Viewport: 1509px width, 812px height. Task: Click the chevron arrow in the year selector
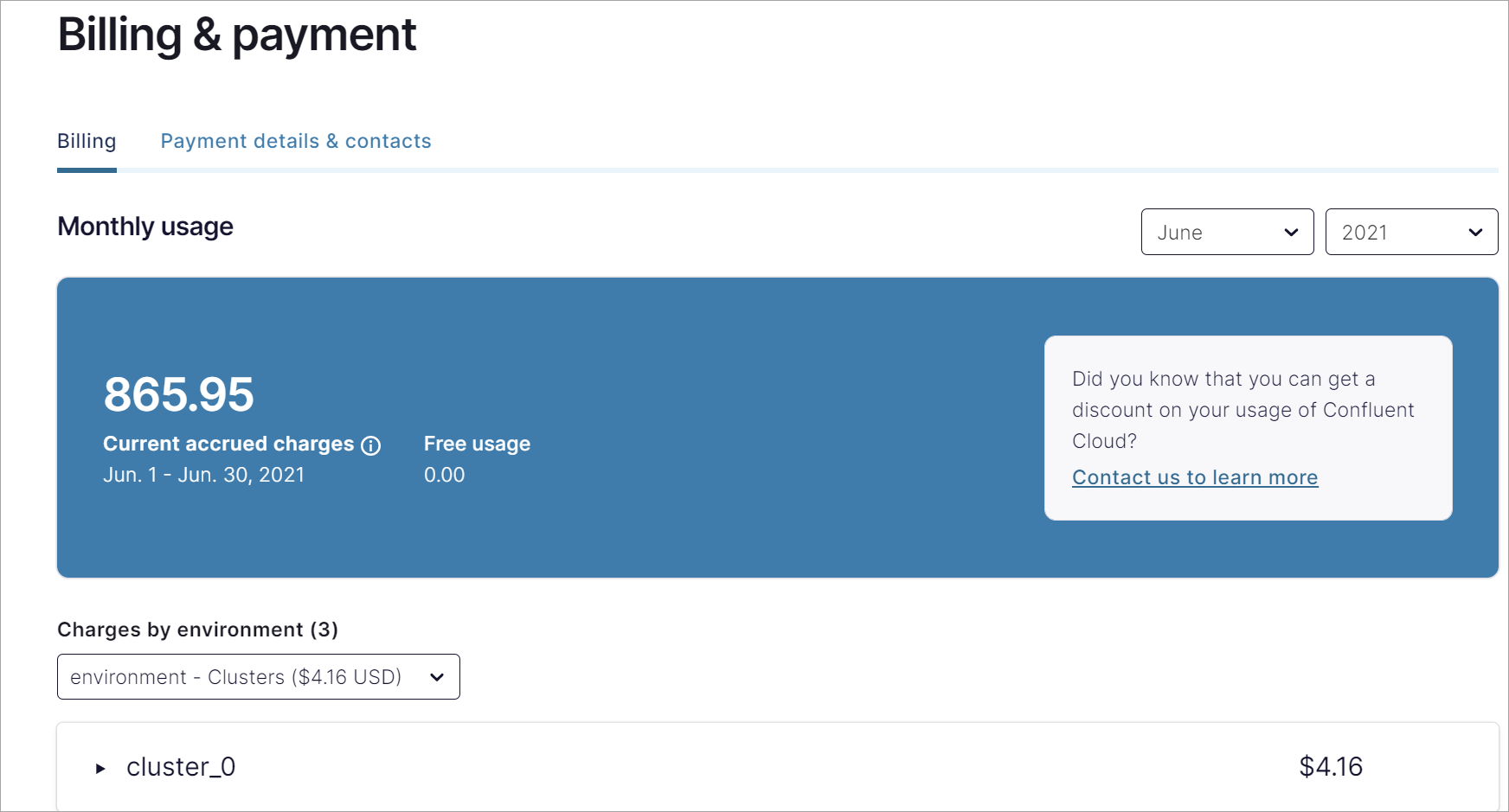(x=1475, y=233)
